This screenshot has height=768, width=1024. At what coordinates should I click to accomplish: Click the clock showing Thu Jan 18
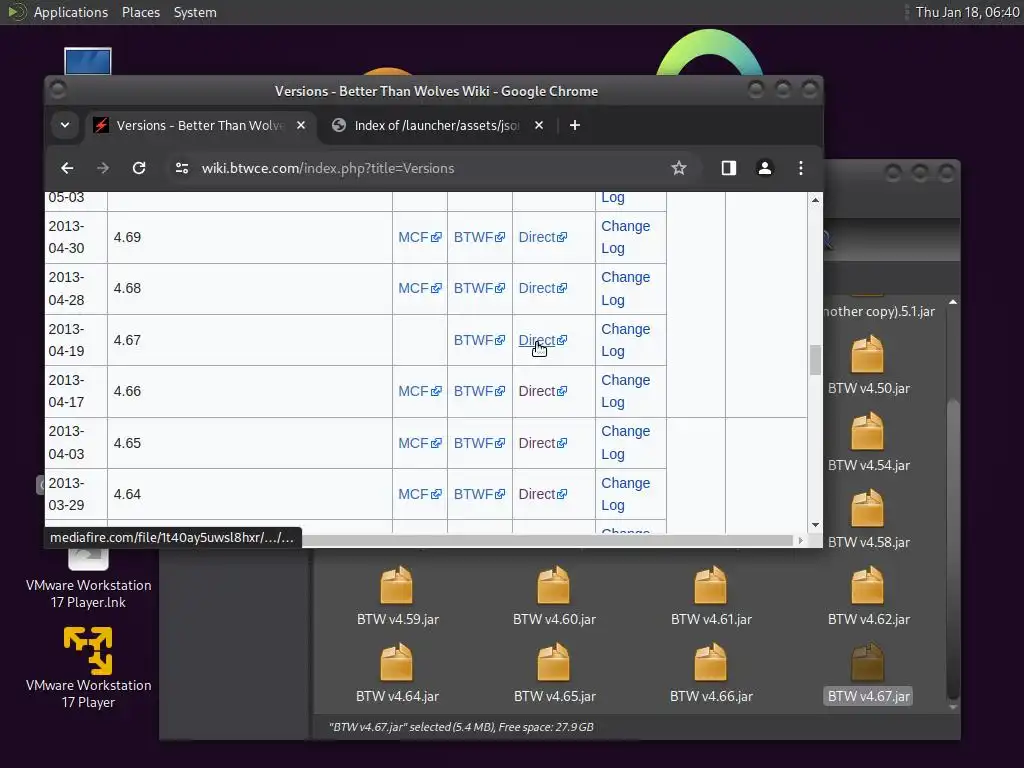(967, 12)
